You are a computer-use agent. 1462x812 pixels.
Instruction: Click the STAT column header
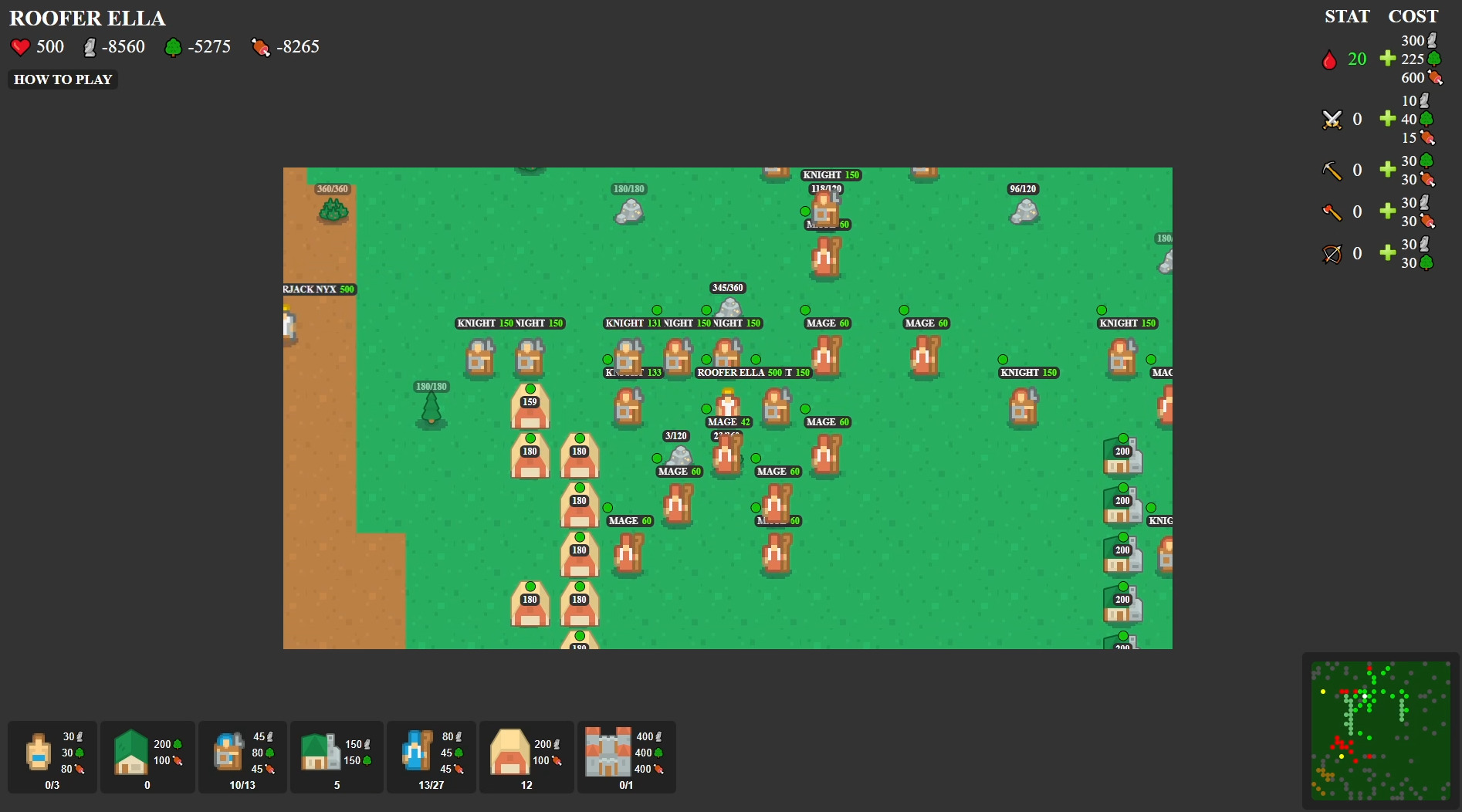coord(1347,17)
